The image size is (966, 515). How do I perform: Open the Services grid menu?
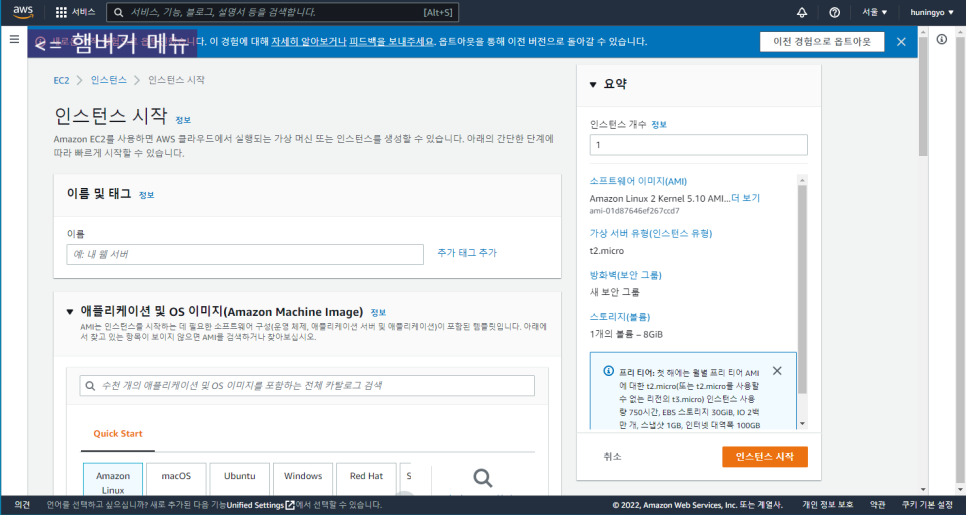click(x=75, y=12)
